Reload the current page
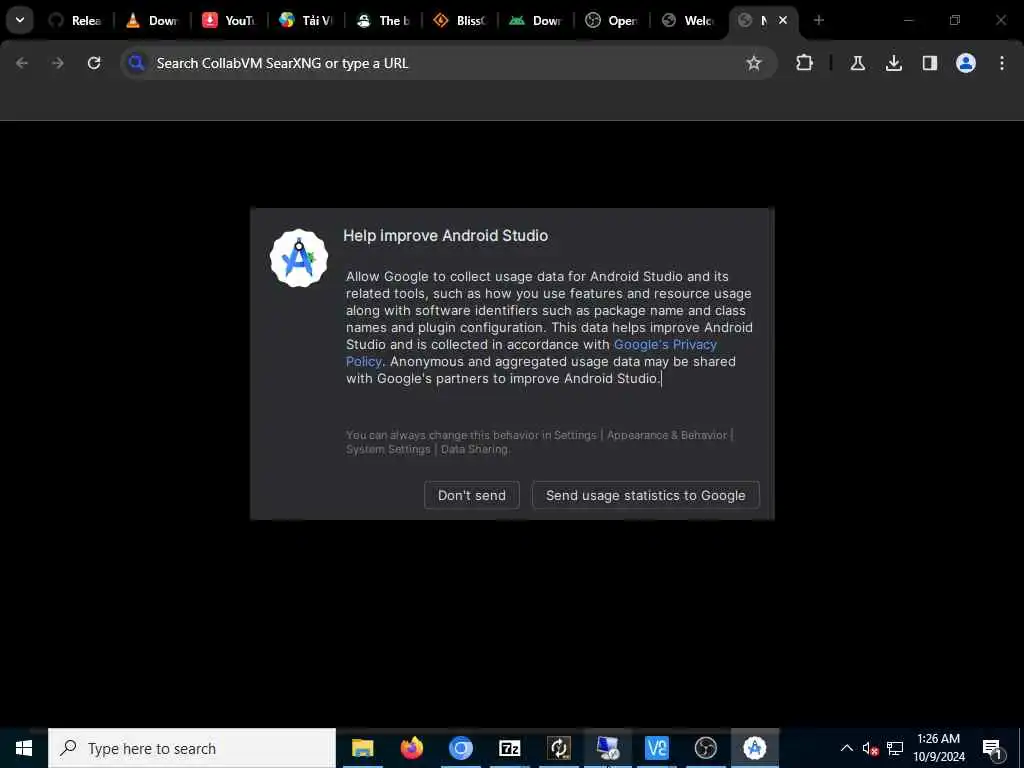Image resolution: width=1024 pixels, height=768 pixels. (x=94, y=63)
